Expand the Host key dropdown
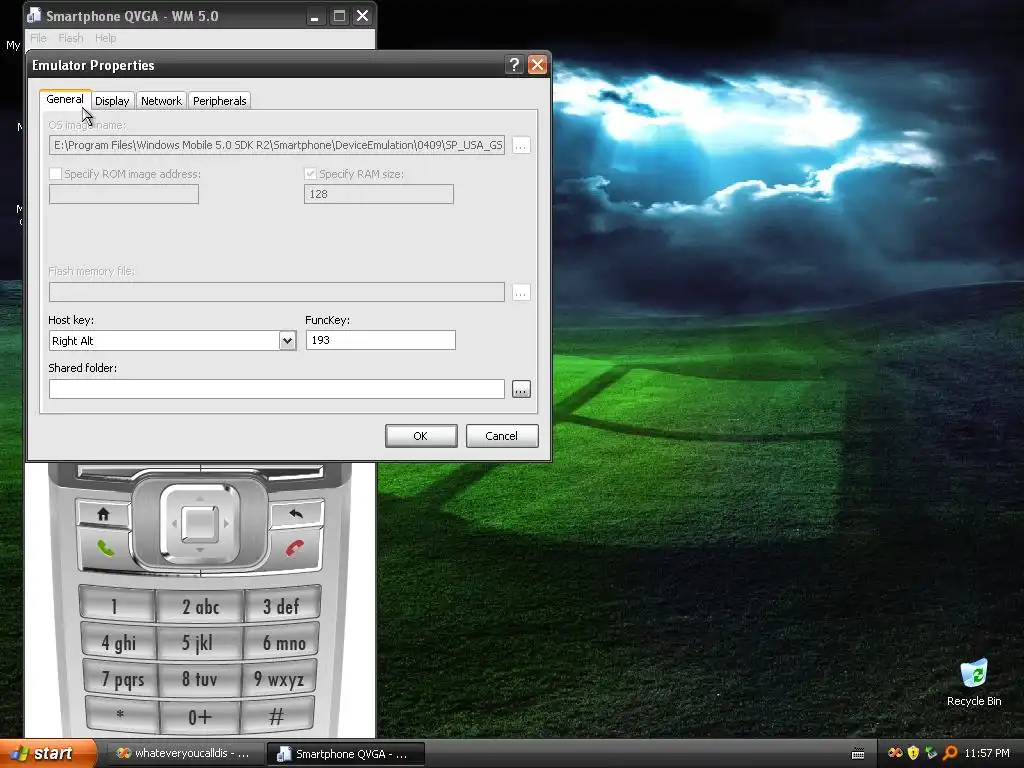This screenshot has width=1024, height=768. pos(287,340)
